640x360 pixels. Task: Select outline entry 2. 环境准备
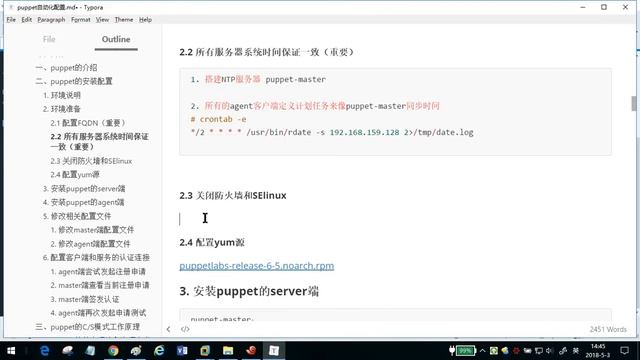[x=62, y=109]
